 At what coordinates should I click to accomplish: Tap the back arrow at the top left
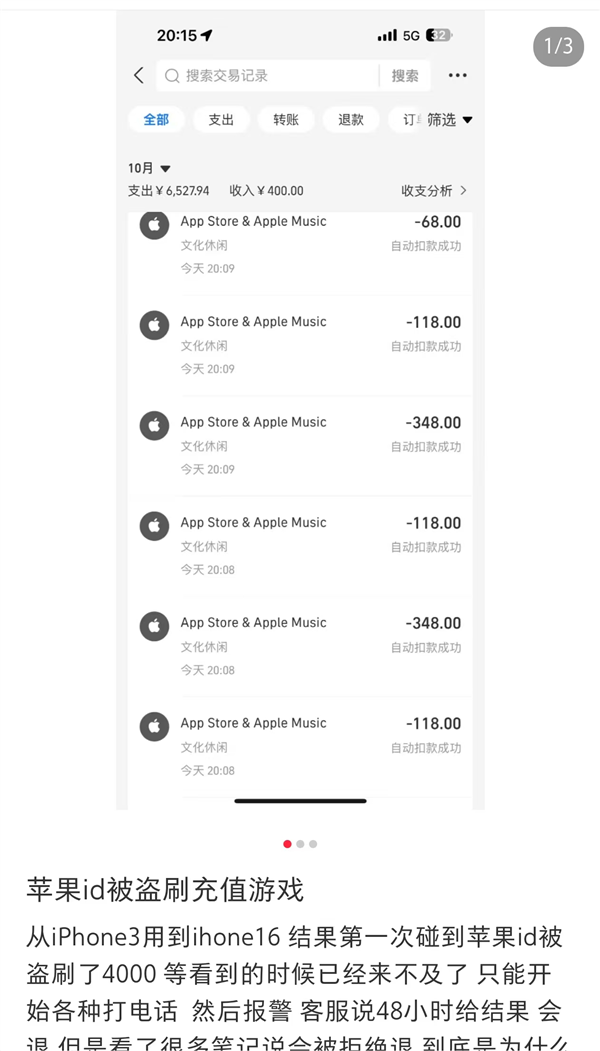click(x=139, y=75)
